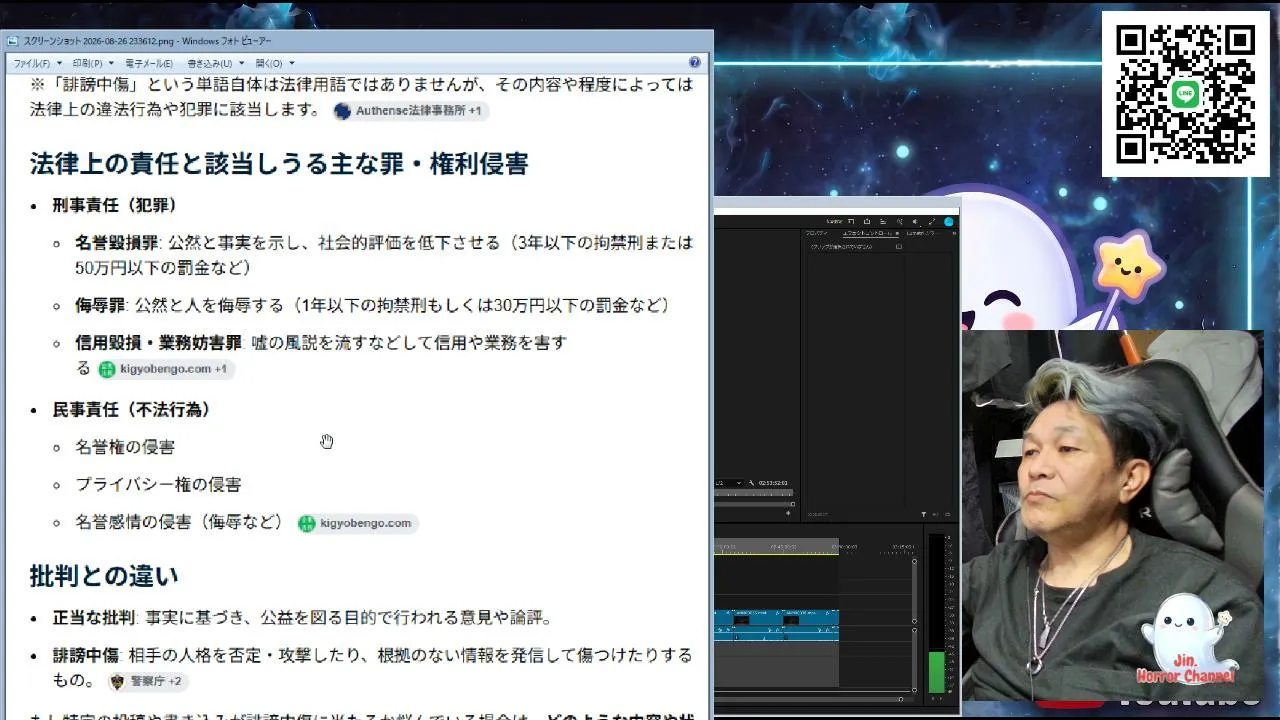
Task: Click the fullscreen expand icon in the editor header
Action: pyautogui.click(x=932, y=221)
